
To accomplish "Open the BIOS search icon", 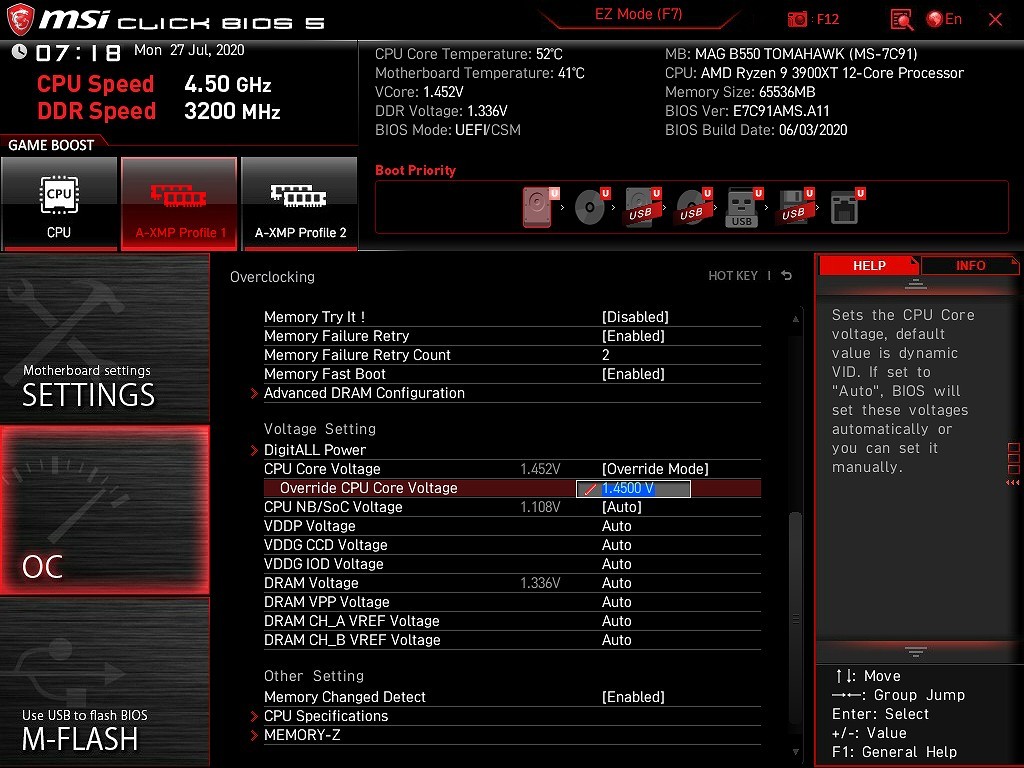I will coord(902,19).
